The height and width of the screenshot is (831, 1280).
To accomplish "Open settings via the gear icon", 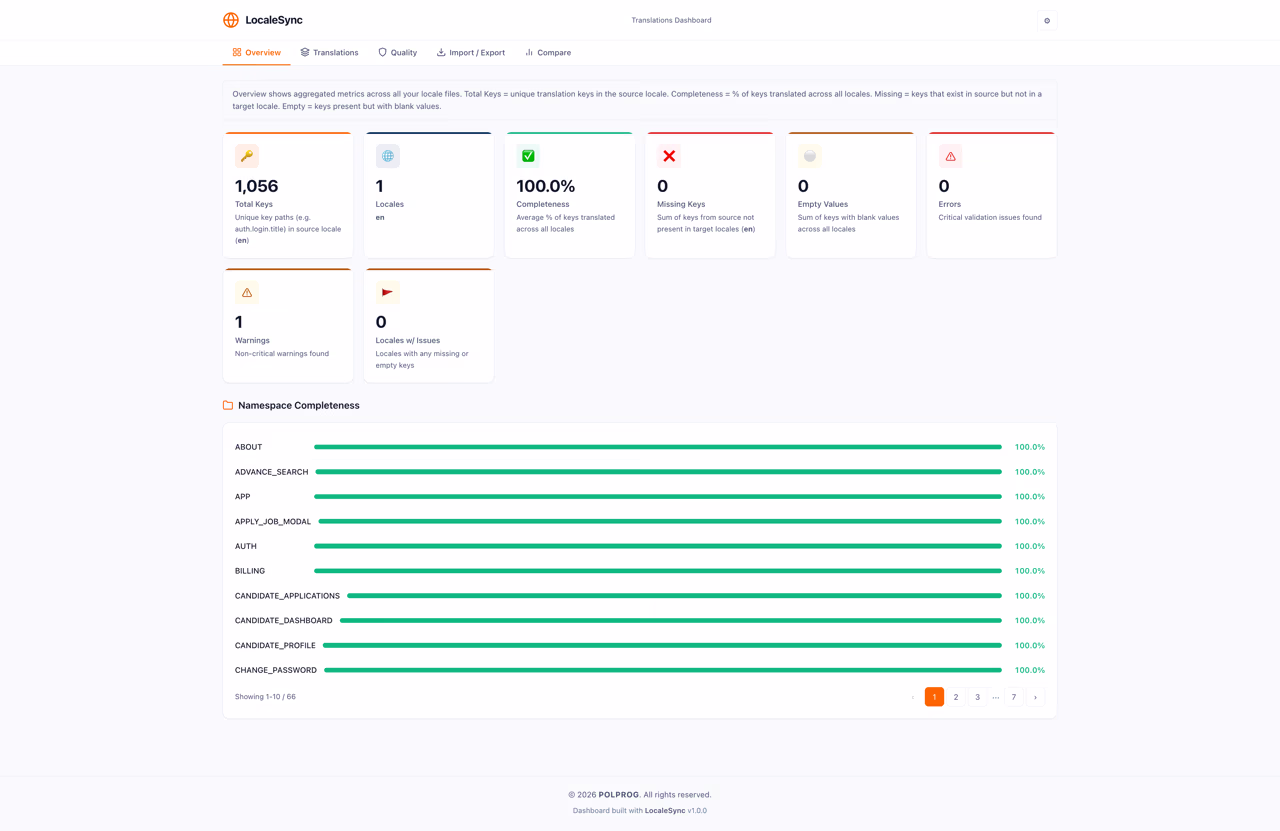I will [1047, 20].
